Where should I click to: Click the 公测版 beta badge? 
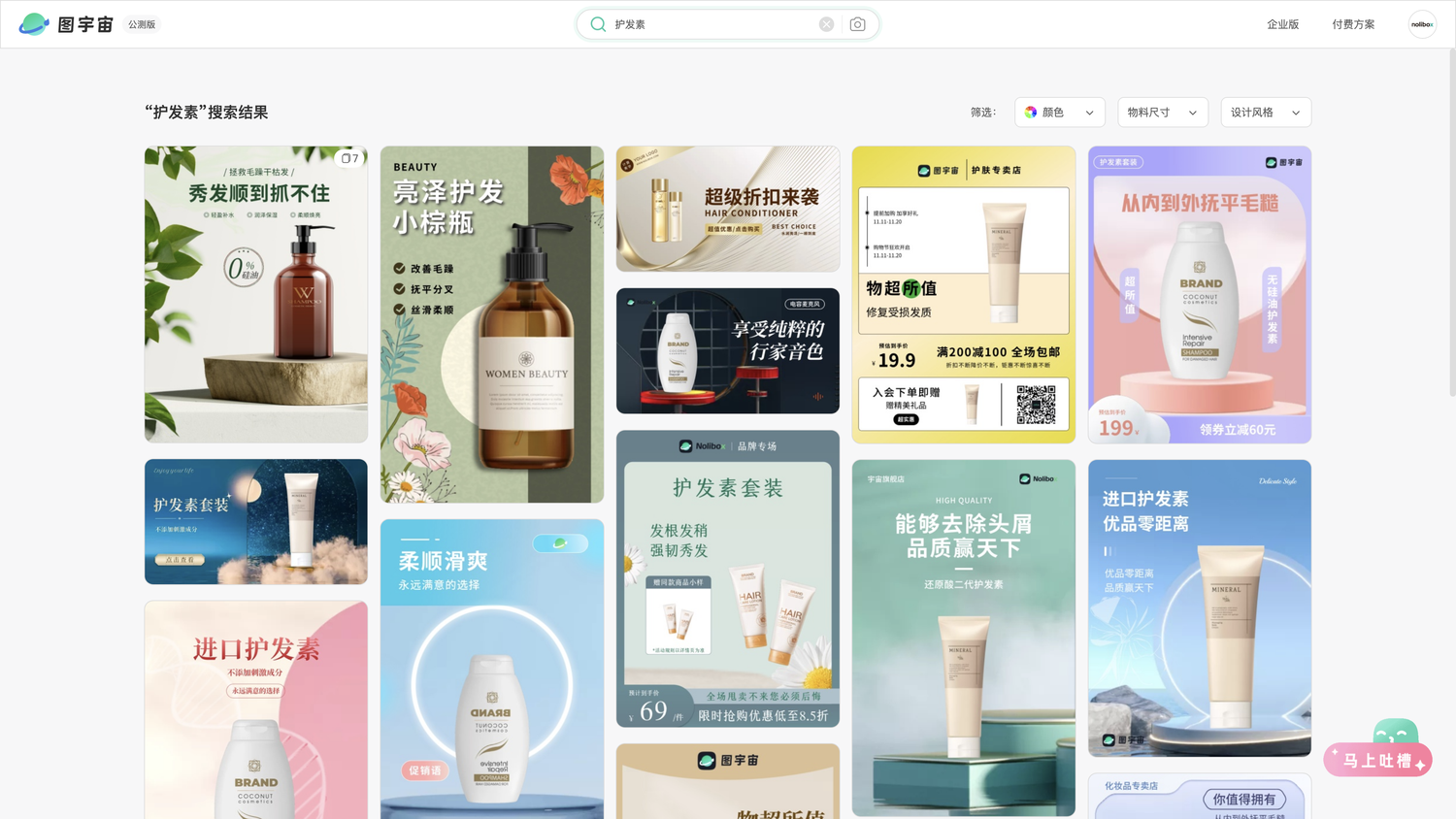coord(142,24)
